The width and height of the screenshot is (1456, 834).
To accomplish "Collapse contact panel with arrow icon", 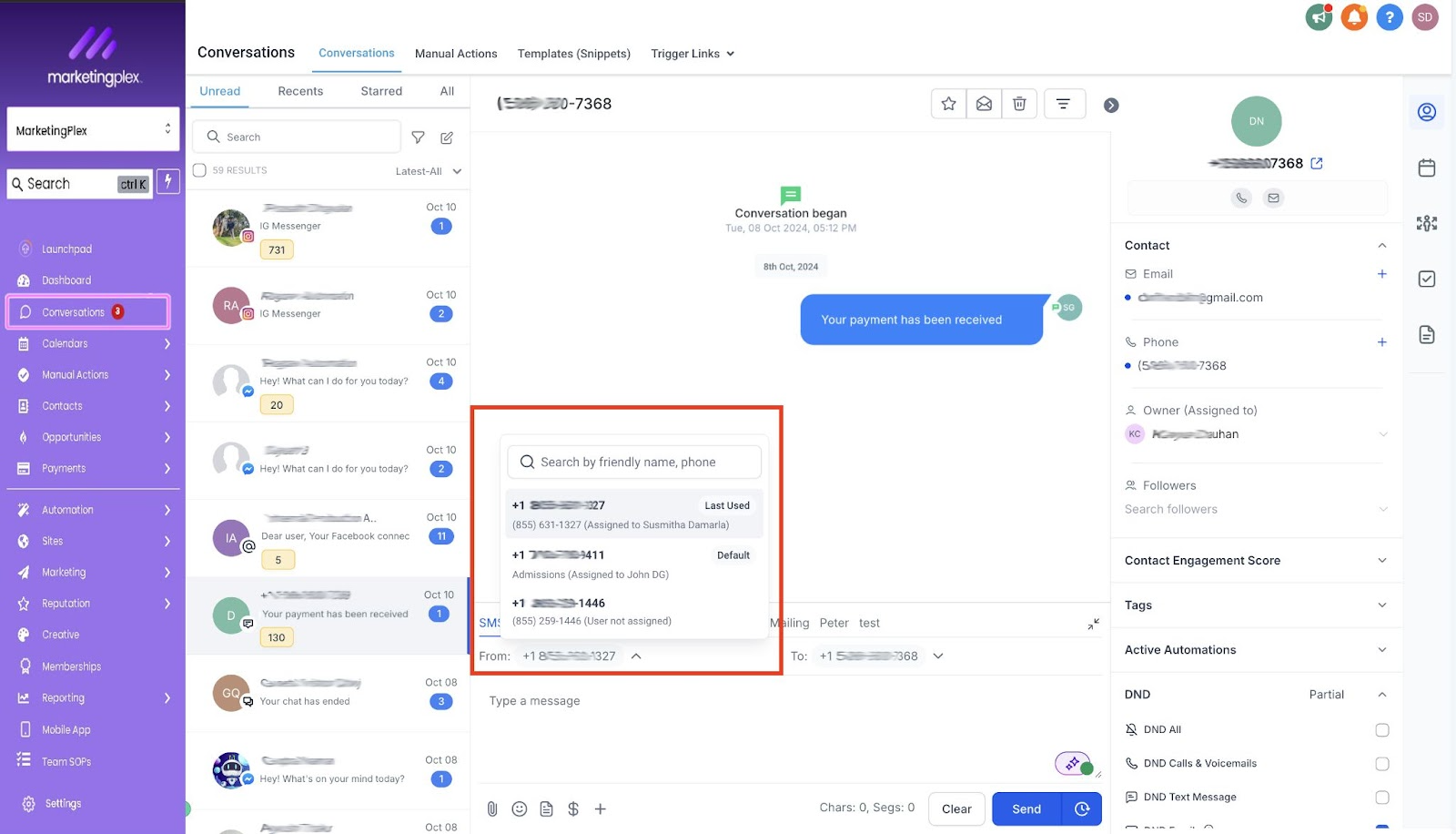I will click(x=1111, y=106).
